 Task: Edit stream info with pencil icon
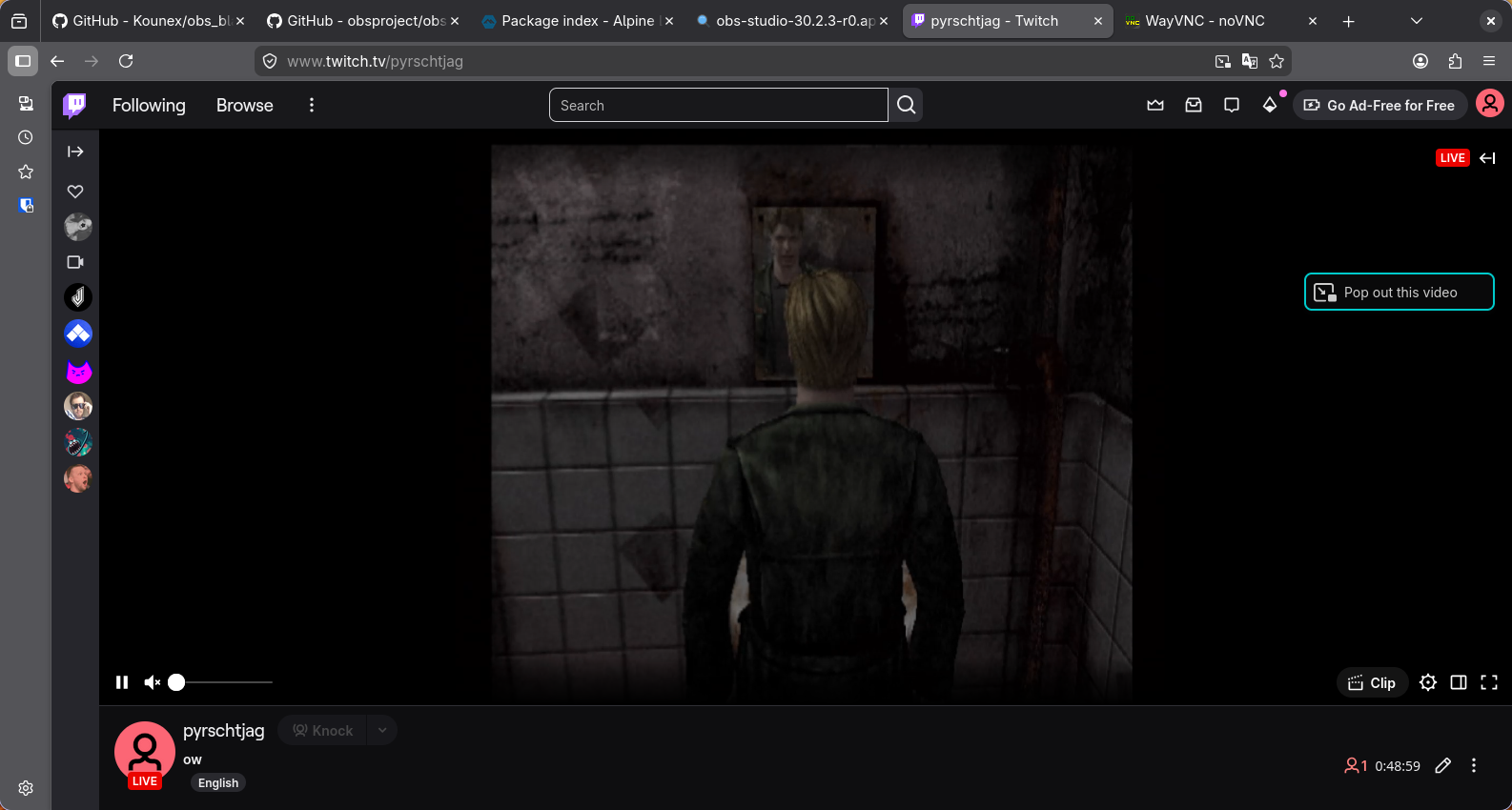point(1443,765)
